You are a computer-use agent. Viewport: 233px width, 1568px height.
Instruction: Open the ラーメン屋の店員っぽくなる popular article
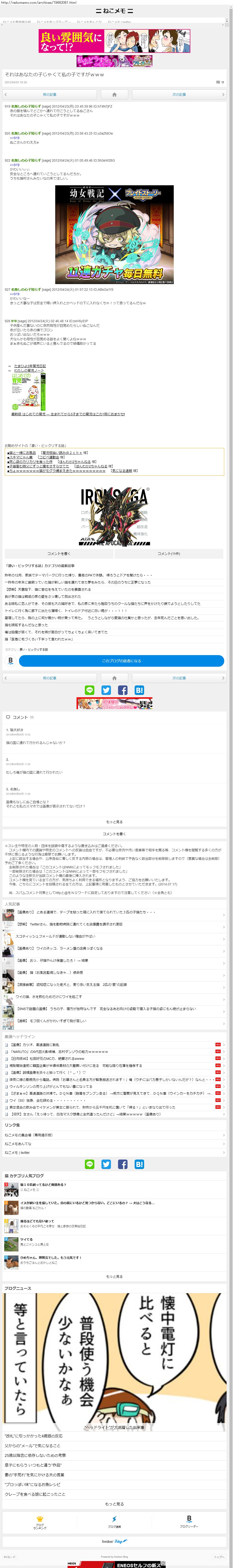[x=114, y=948]
